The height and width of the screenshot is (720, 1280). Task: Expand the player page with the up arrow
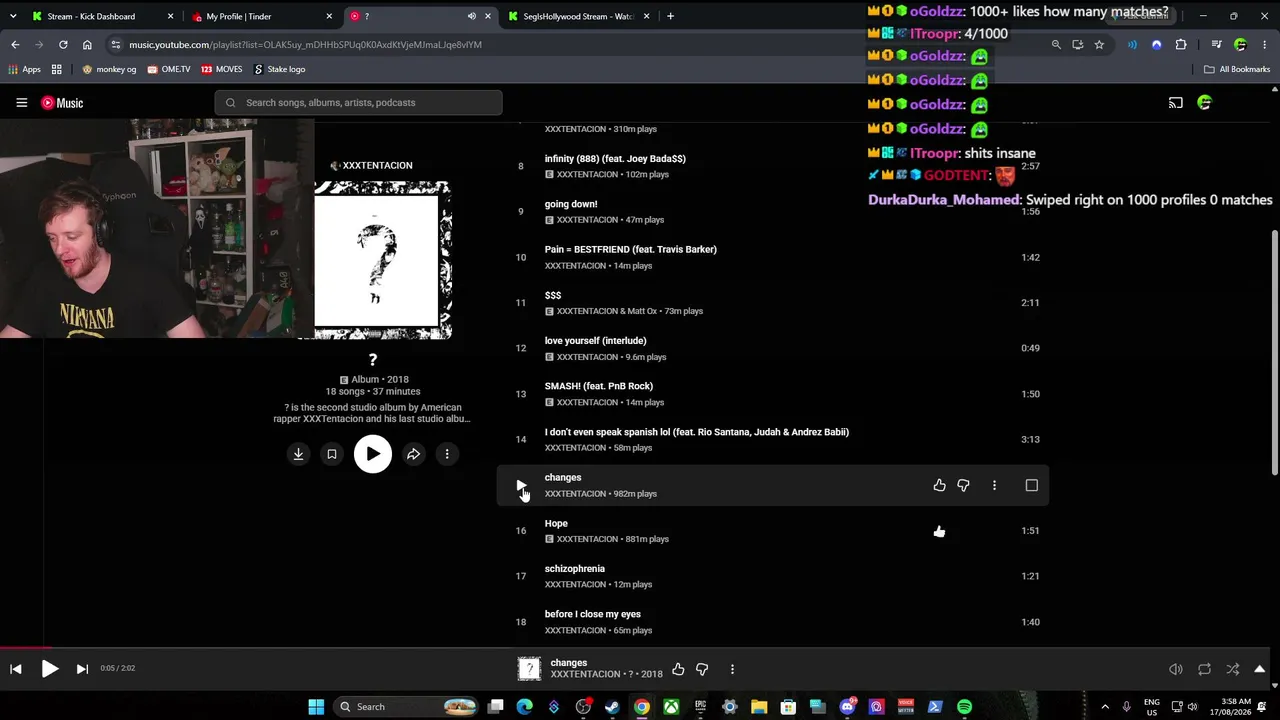click(1260, 669)
